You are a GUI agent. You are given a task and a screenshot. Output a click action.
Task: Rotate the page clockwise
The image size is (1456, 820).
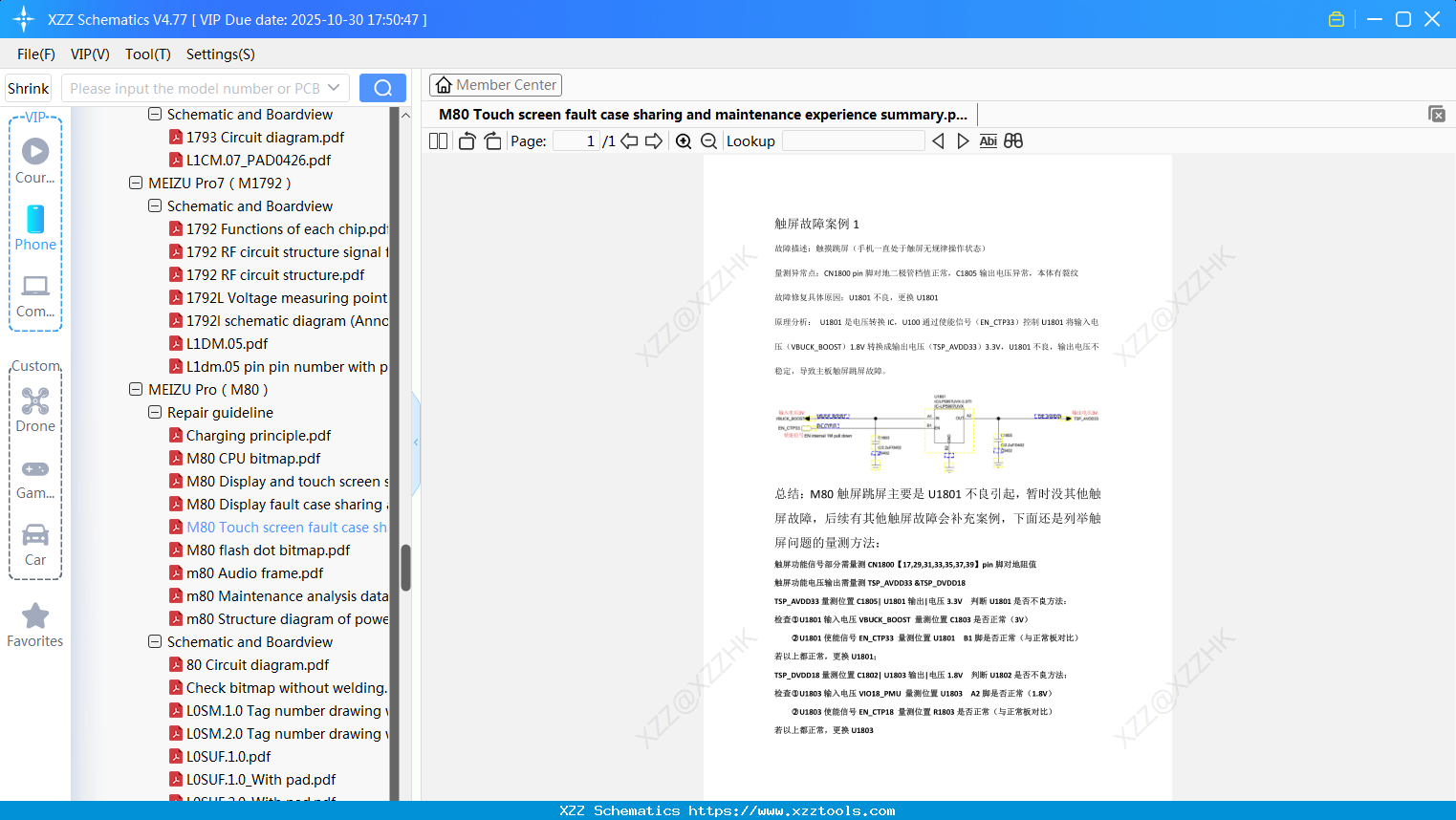(492, 140)
